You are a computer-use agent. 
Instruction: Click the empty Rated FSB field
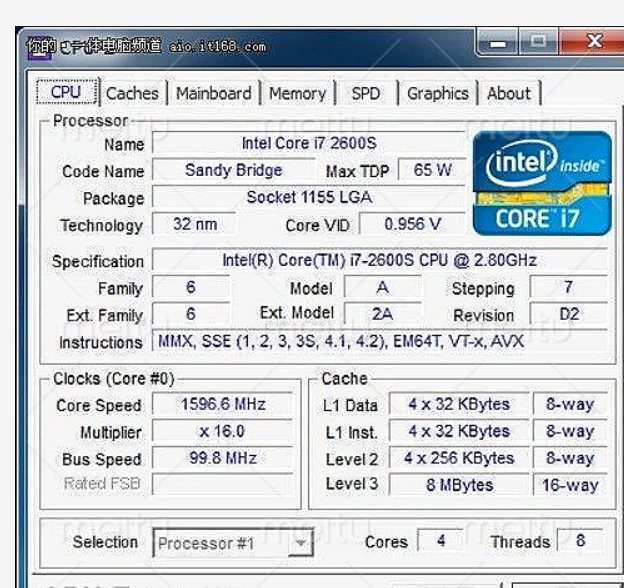click(x=222, y=485)
